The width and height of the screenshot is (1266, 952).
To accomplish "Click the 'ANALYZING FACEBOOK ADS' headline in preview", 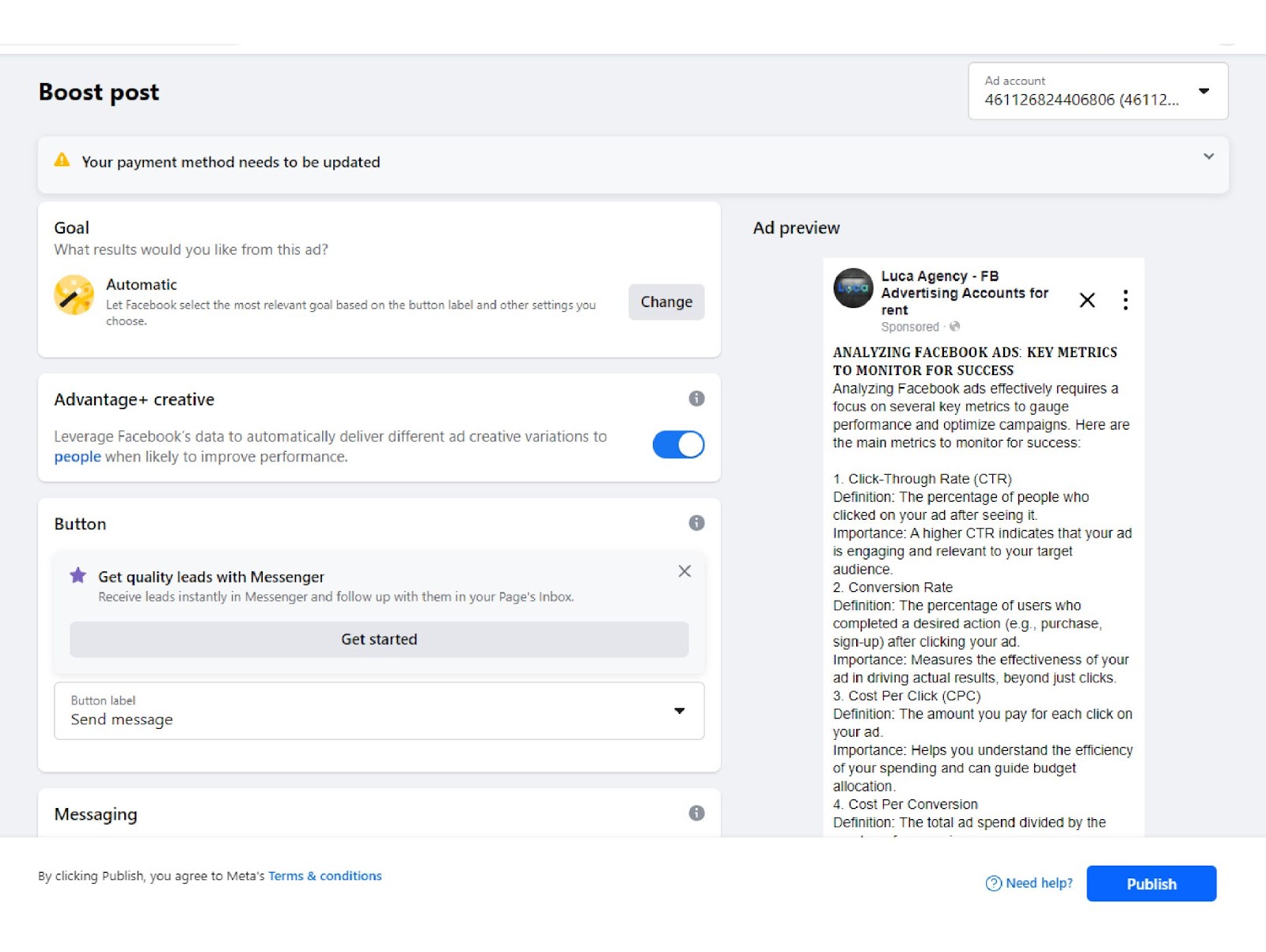I will 975,361.
